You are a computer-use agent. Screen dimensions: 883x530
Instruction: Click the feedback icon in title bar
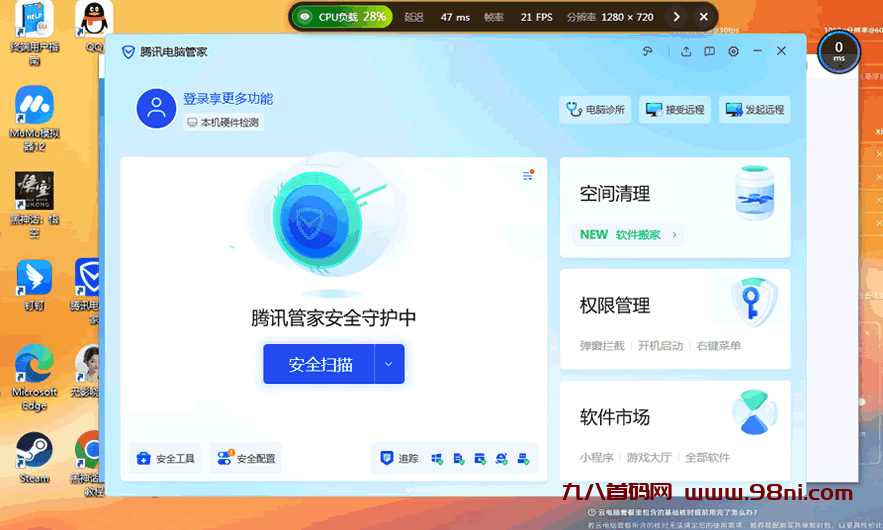709,52
